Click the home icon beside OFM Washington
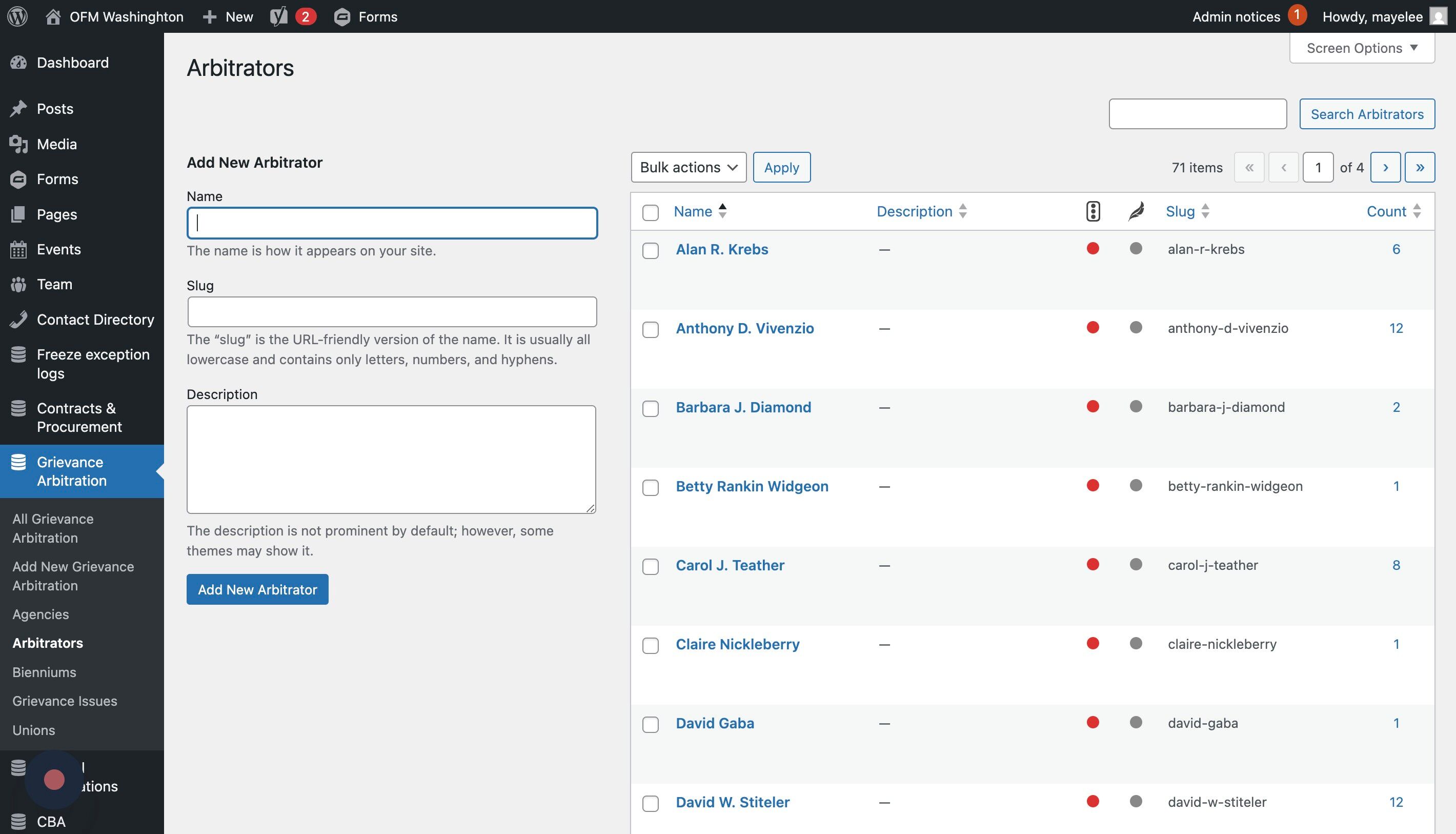 tap(53, 16)
